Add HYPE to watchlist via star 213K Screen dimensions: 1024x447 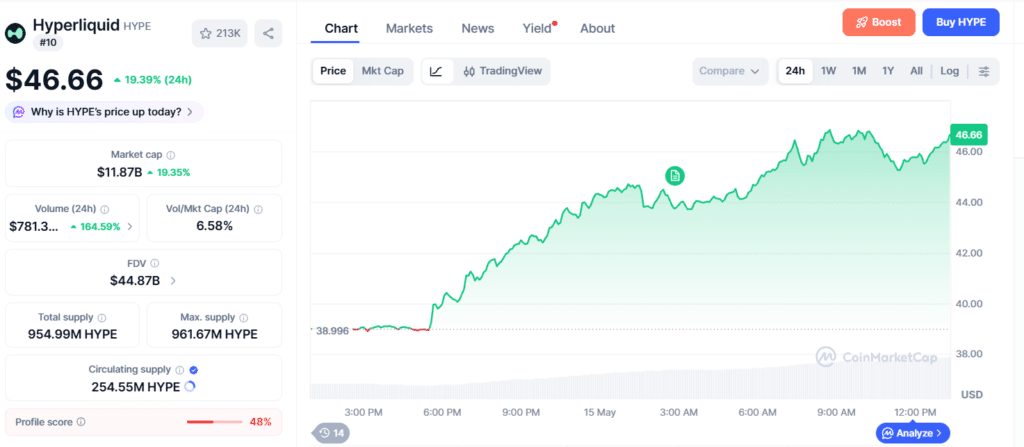pyautogui.click(x=219, y=33)
